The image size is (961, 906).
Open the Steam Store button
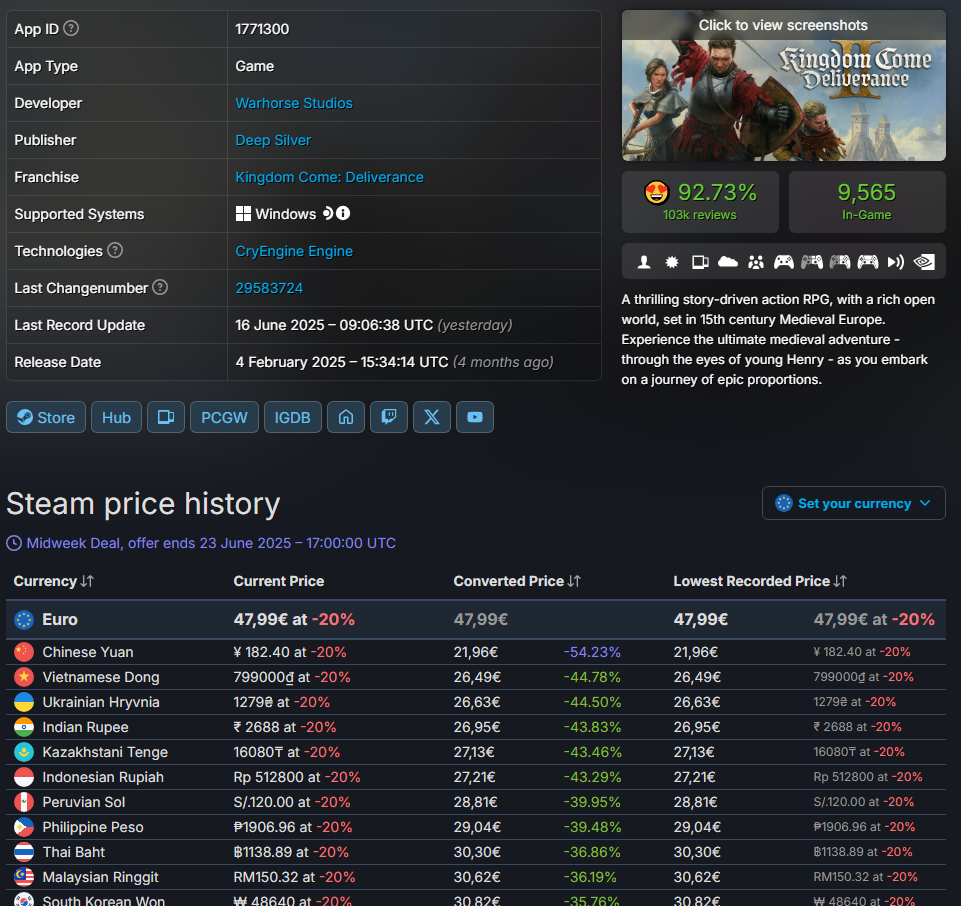[46, 417]
